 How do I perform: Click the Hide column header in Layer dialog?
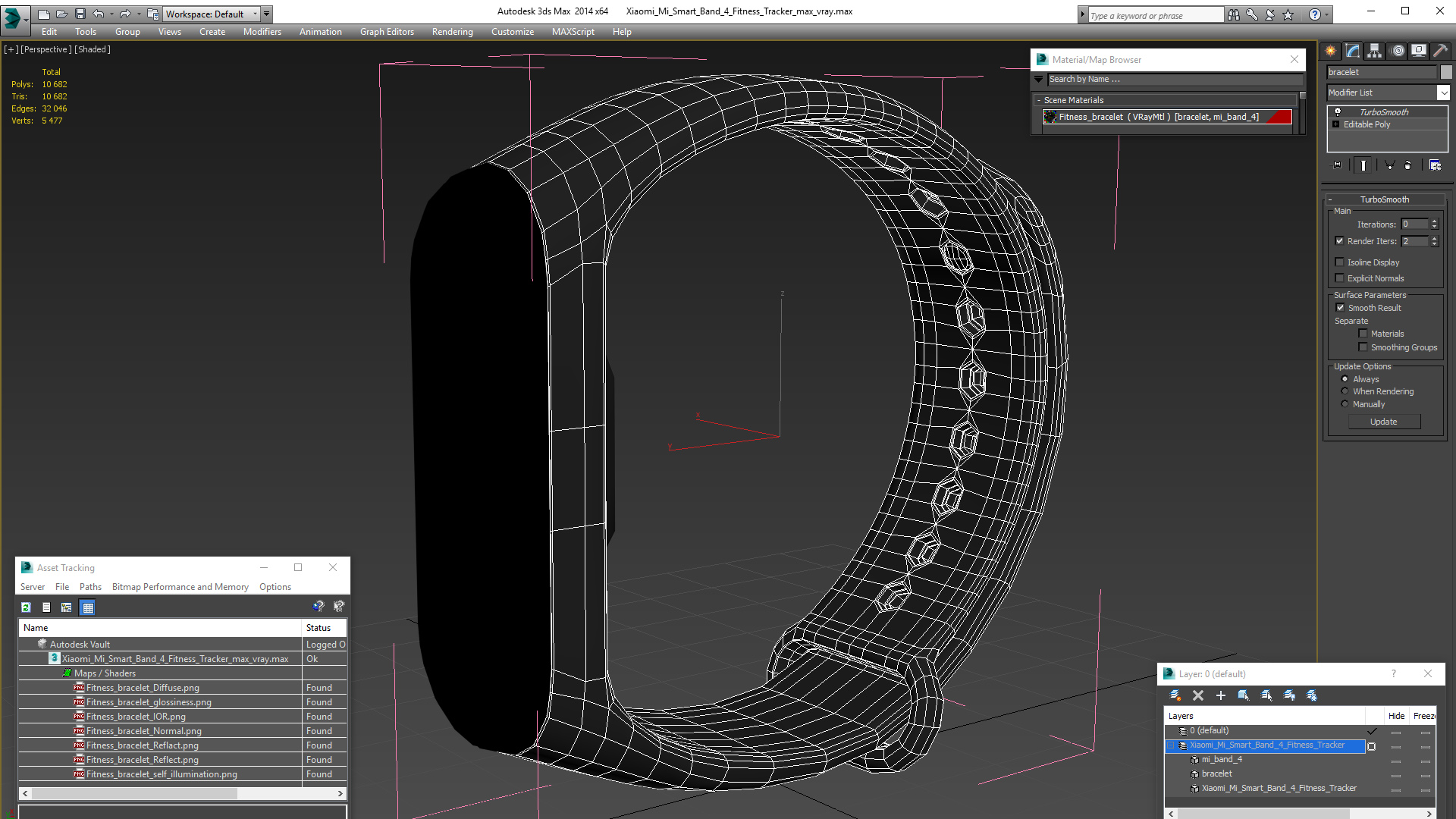[x=1397, y=716]
